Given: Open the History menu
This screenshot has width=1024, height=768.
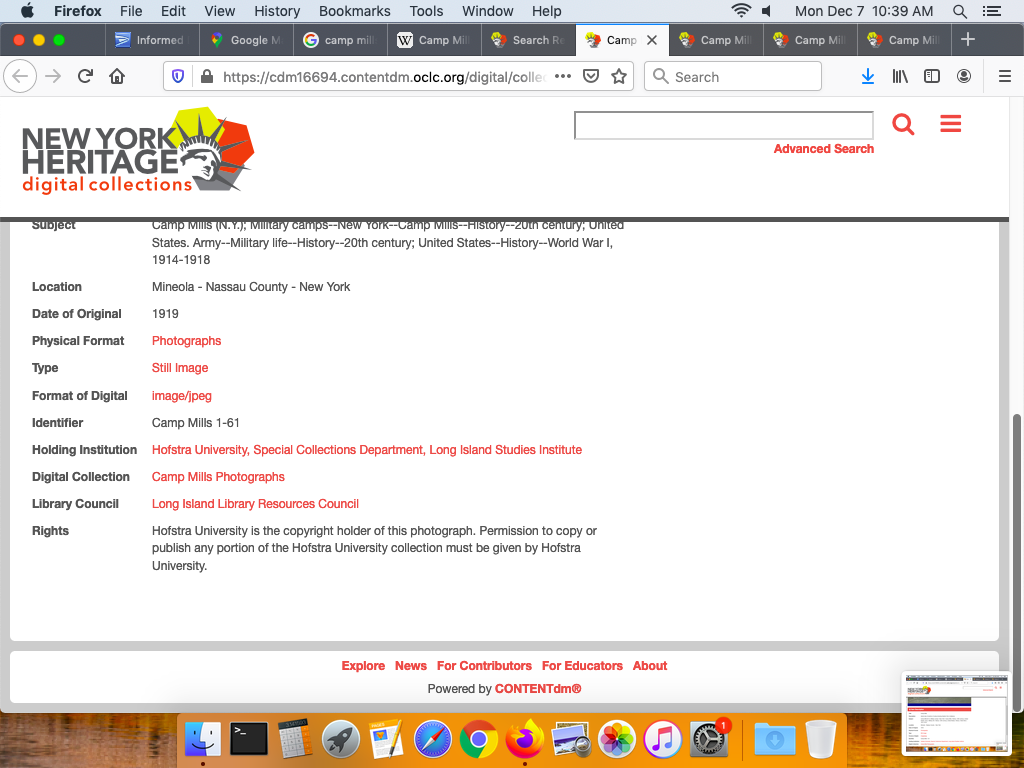Looking at the screenshot, I should (277, 11).
